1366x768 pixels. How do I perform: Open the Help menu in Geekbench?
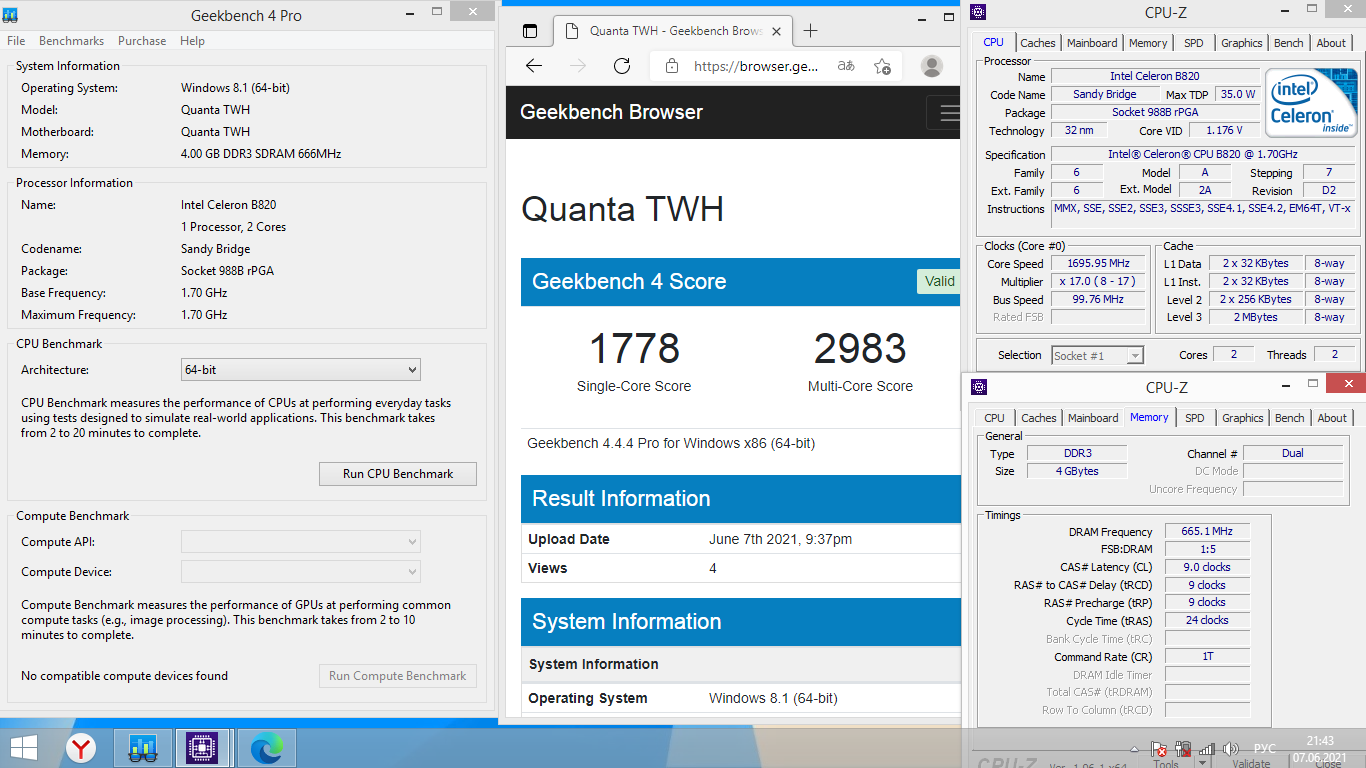(x=192, y=41)
